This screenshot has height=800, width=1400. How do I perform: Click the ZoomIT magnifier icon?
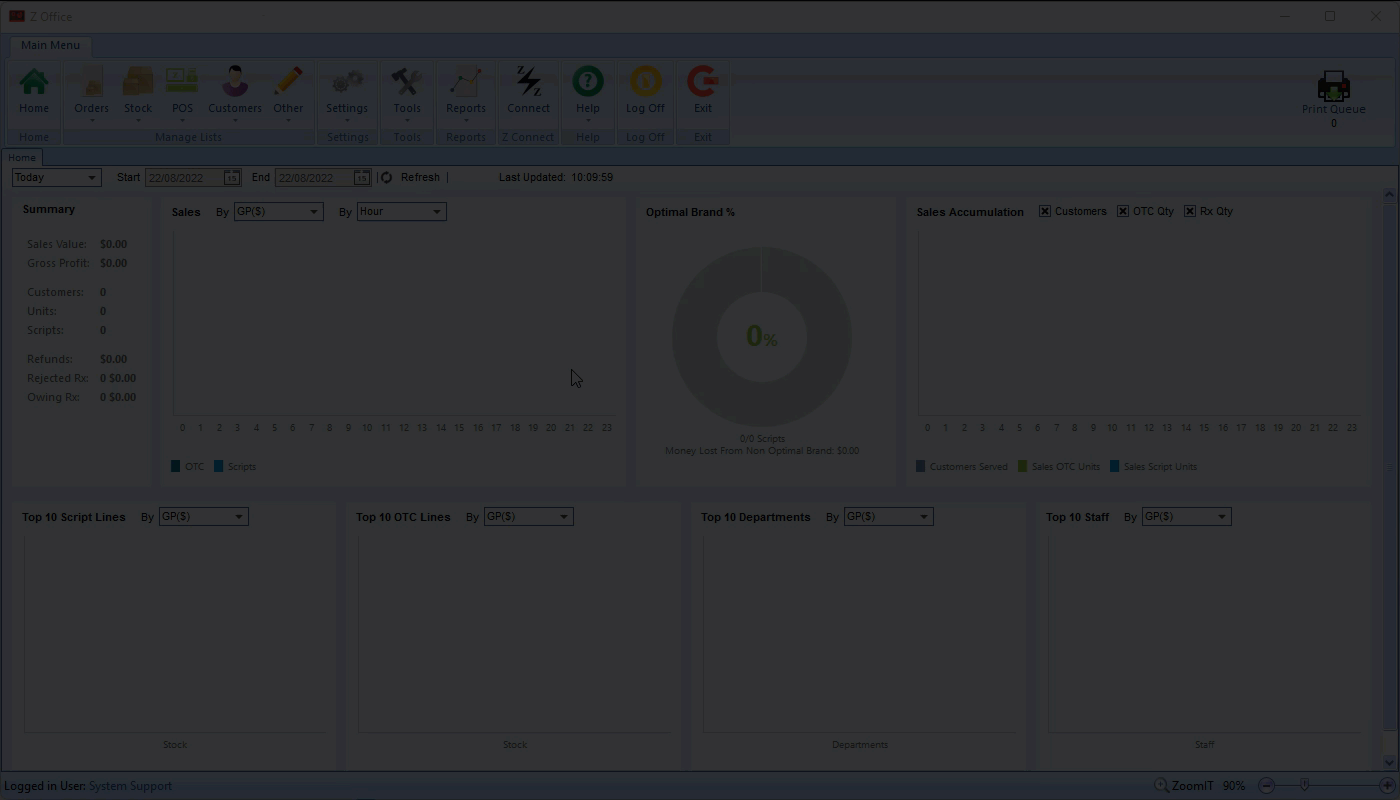point(1161,786)
